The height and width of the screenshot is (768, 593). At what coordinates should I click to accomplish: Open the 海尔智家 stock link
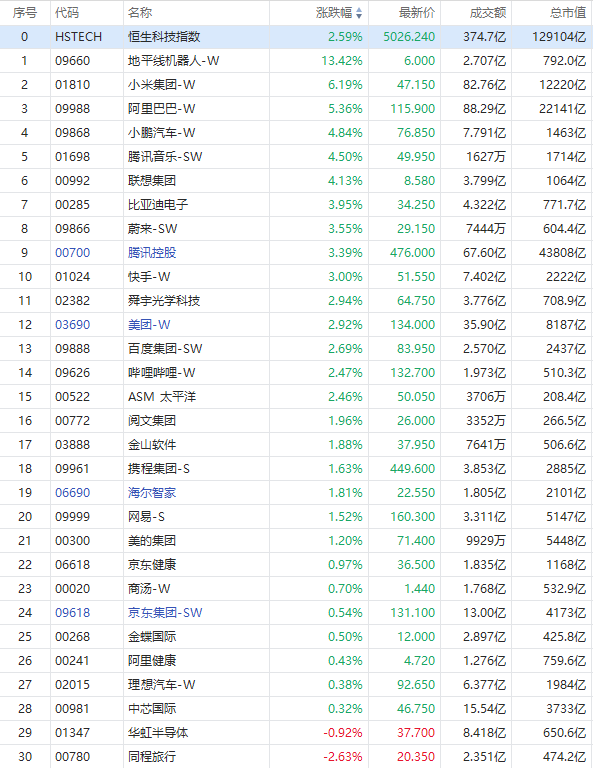152,493
